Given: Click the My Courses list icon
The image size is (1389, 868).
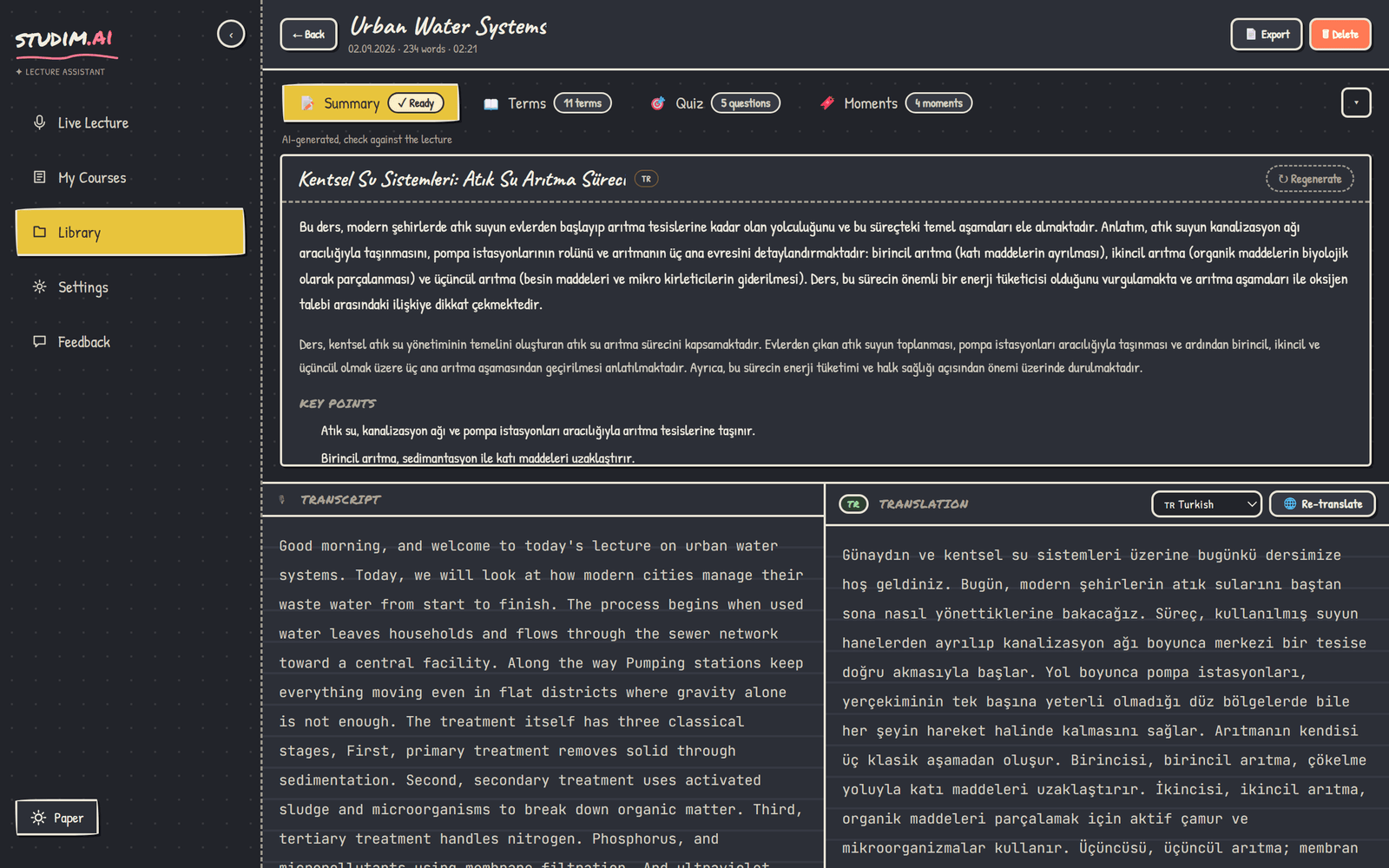Looking at the screenshot, I should [39, 177].
